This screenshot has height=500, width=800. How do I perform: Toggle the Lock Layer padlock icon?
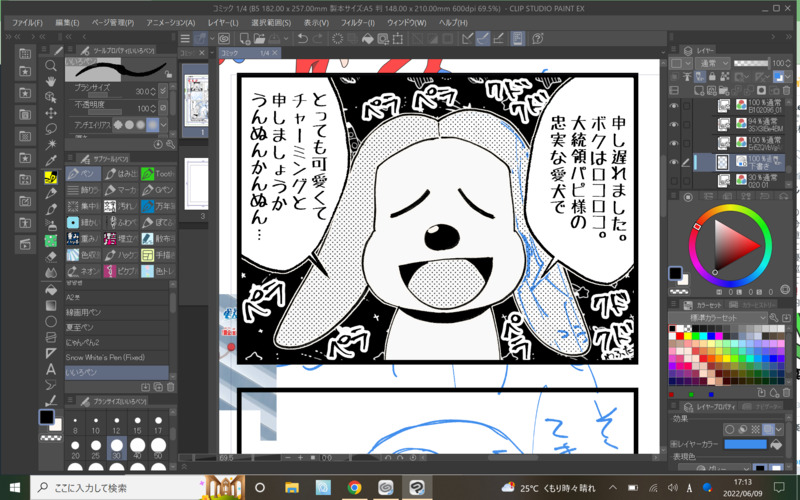point(712,77)
